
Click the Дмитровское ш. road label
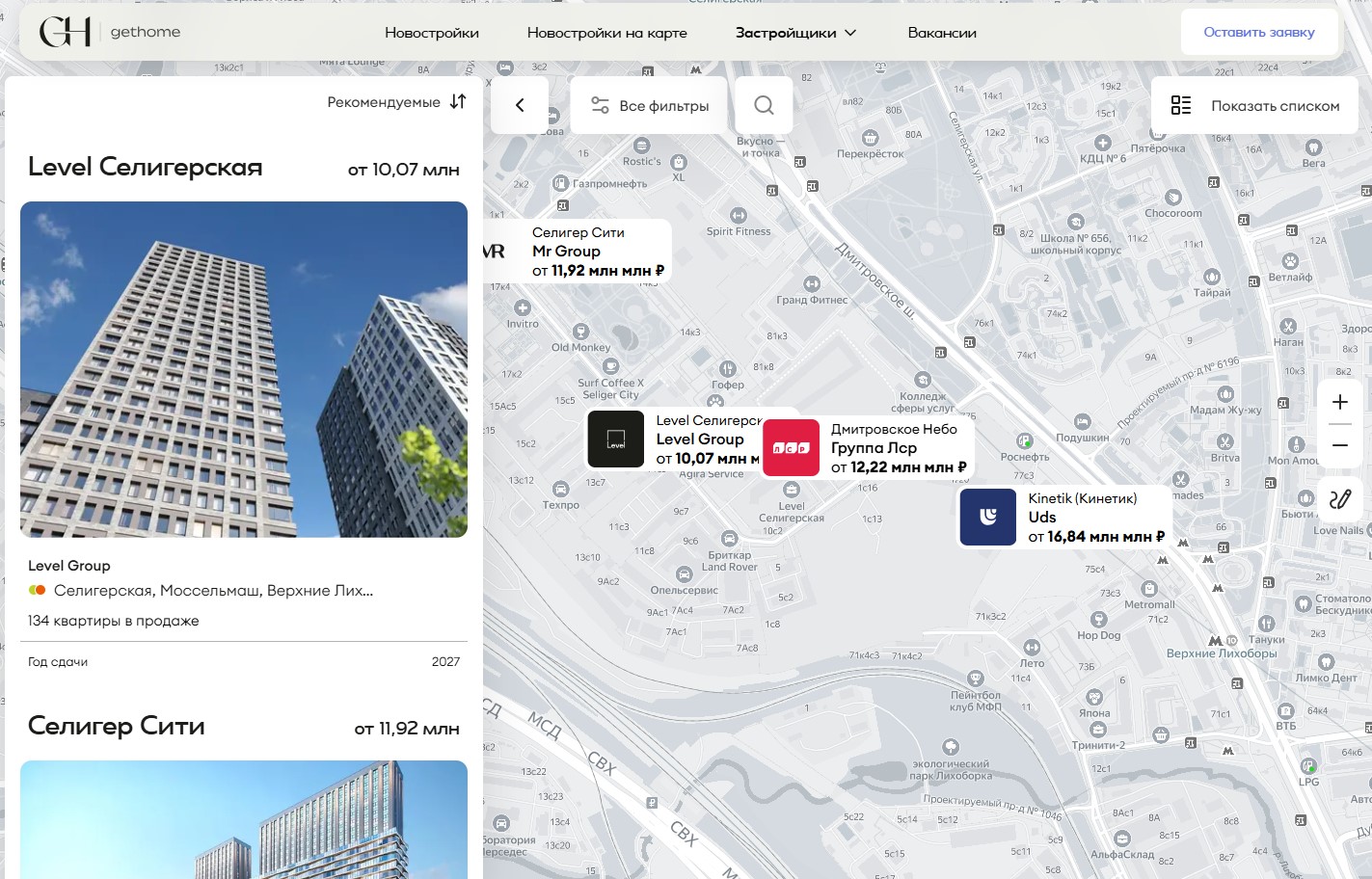tap(874, 280)
